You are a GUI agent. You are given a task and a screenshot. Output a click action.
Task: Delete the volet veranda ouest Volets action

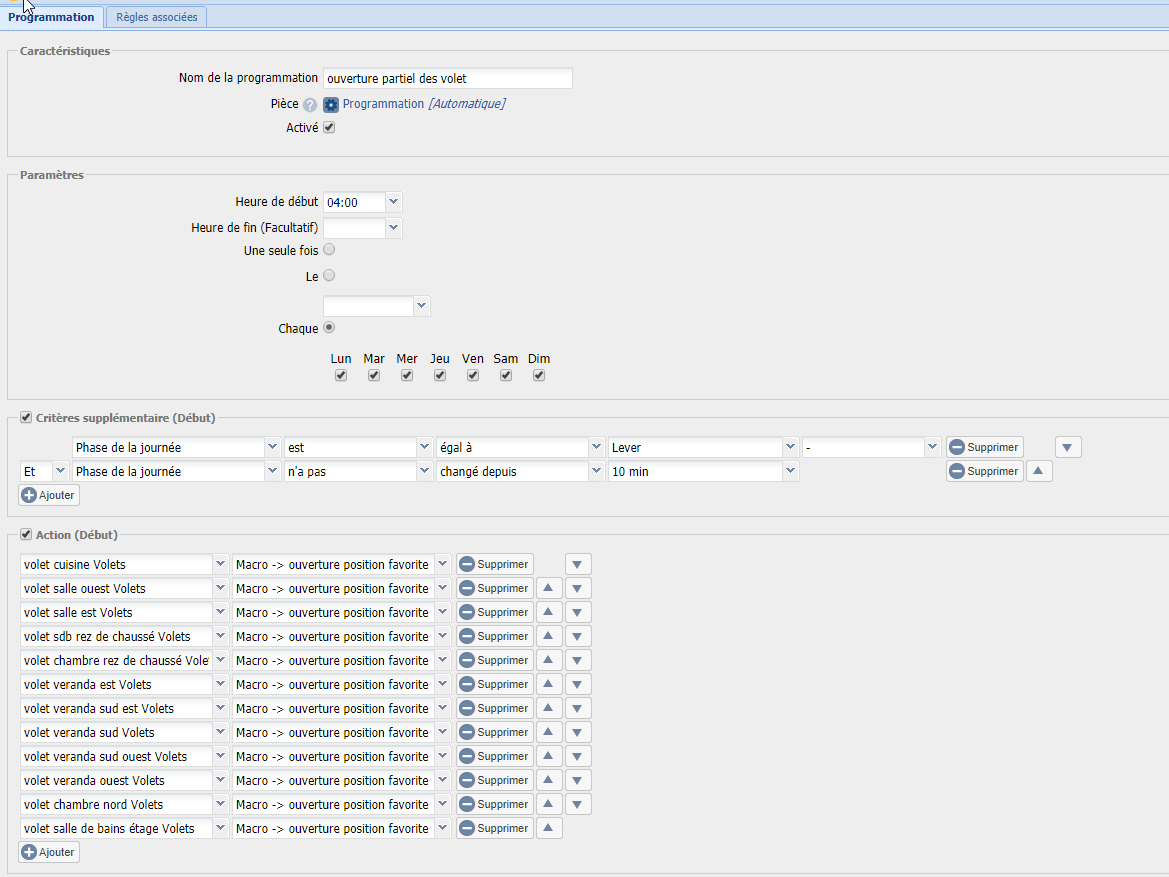495,780
